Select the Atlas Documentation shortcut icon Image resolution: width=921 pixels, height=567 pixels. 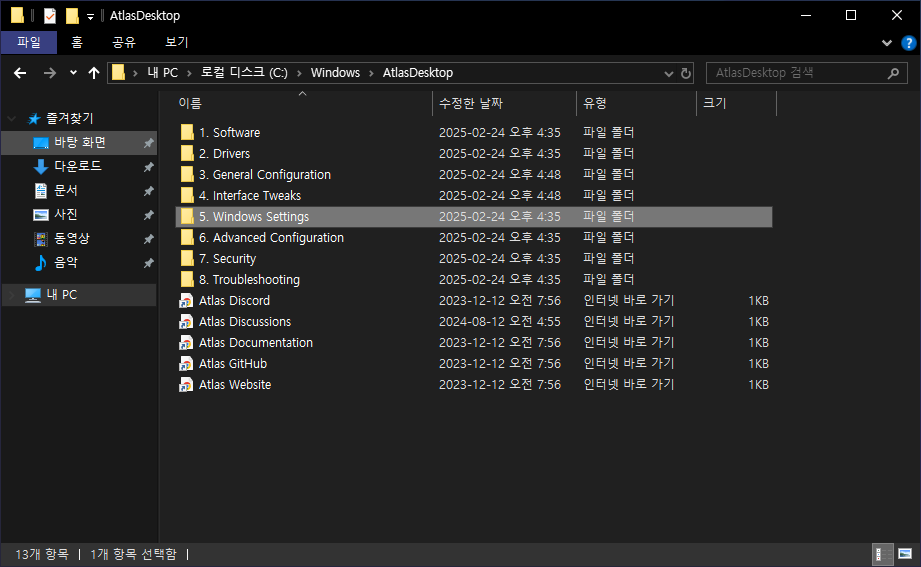click(x=186, y=343)
